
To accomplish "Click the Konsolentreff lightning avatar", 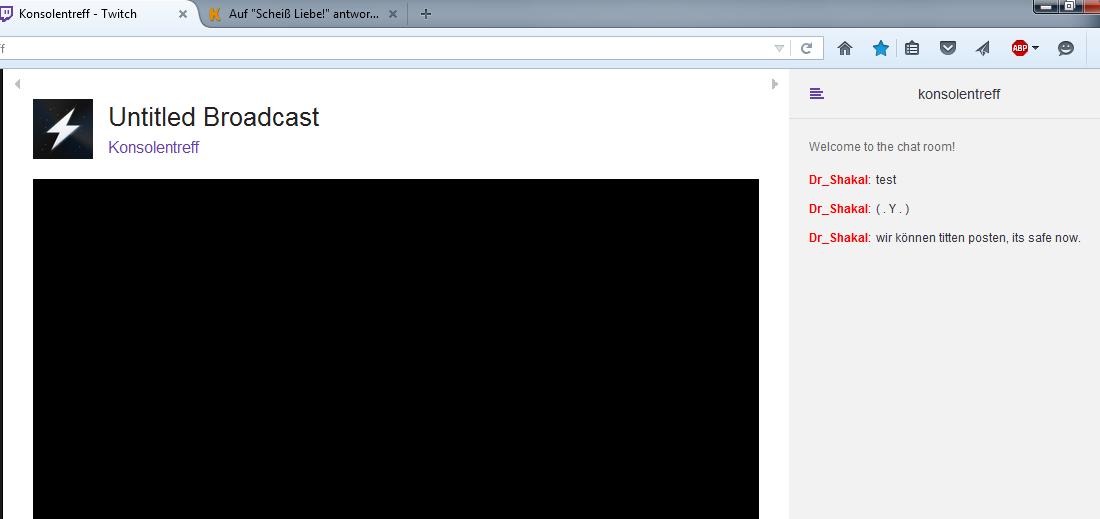I will 63,129.
